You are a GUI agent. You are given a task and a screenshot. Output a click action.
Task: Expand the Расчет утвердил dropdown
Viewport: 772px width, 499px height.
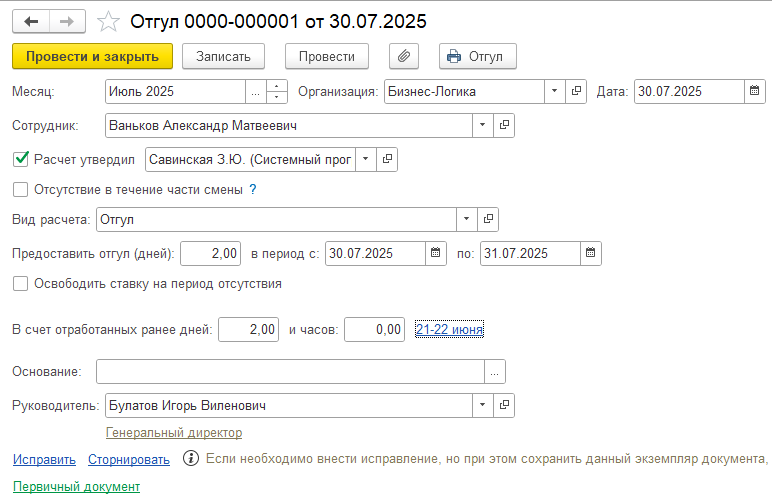coord(366,159)
